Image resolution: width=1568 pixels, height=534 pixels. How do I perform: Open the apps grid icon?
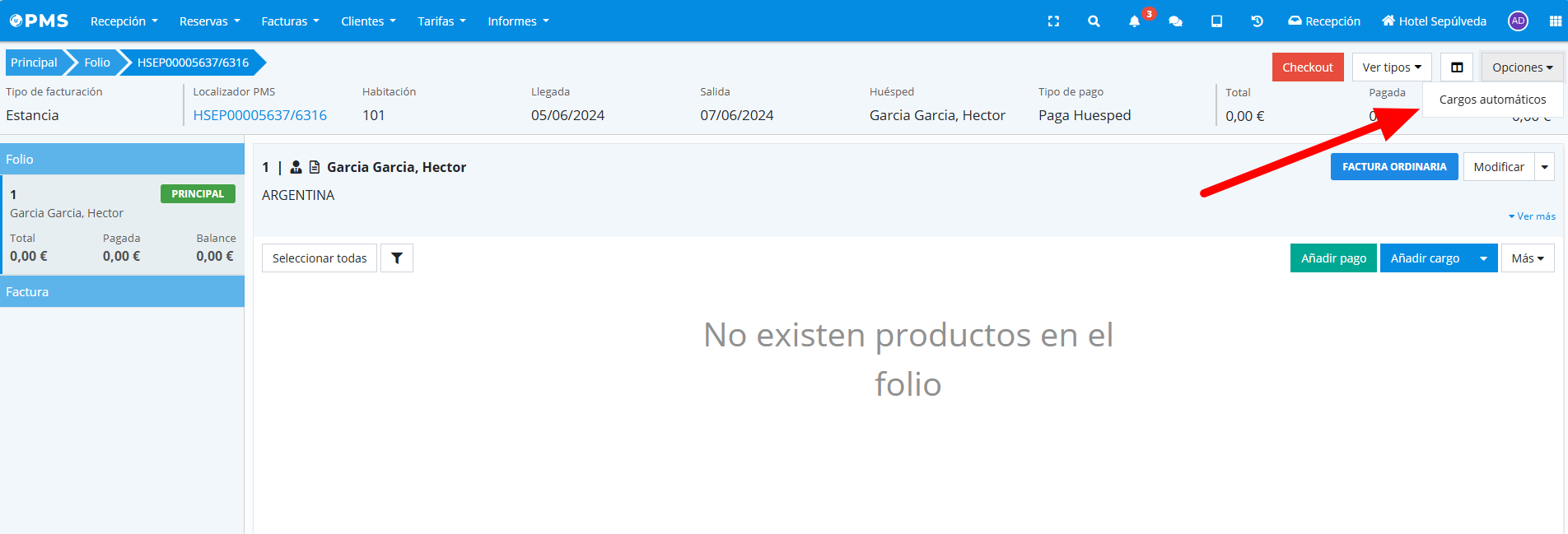[x=1555, y=21]
